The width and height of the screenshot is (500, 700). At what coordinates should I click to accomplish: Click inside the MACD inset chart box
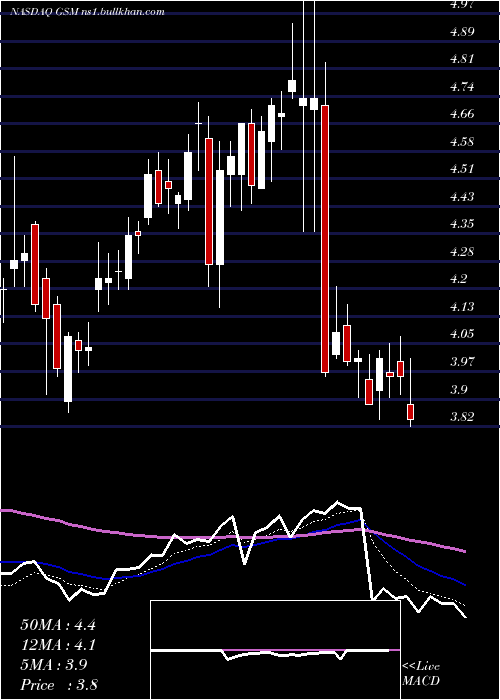point(275,650)
